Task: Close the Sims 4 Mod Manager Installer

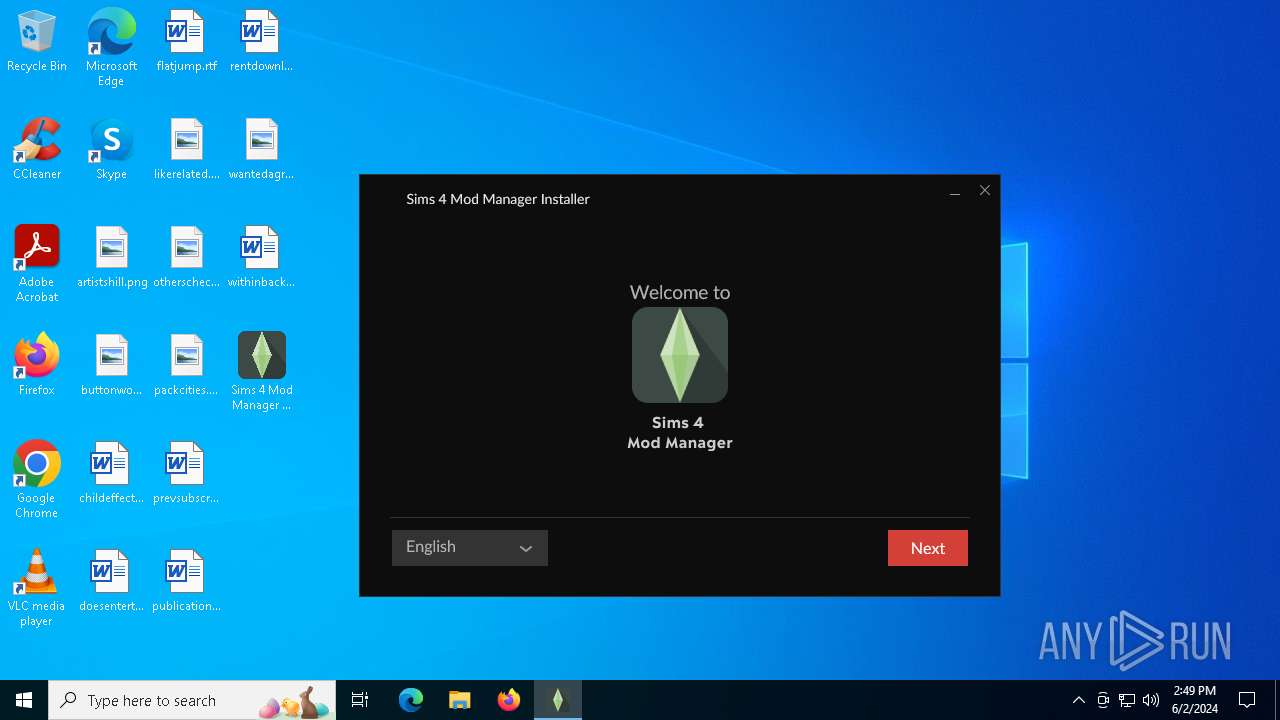Action: pos(985,190)
